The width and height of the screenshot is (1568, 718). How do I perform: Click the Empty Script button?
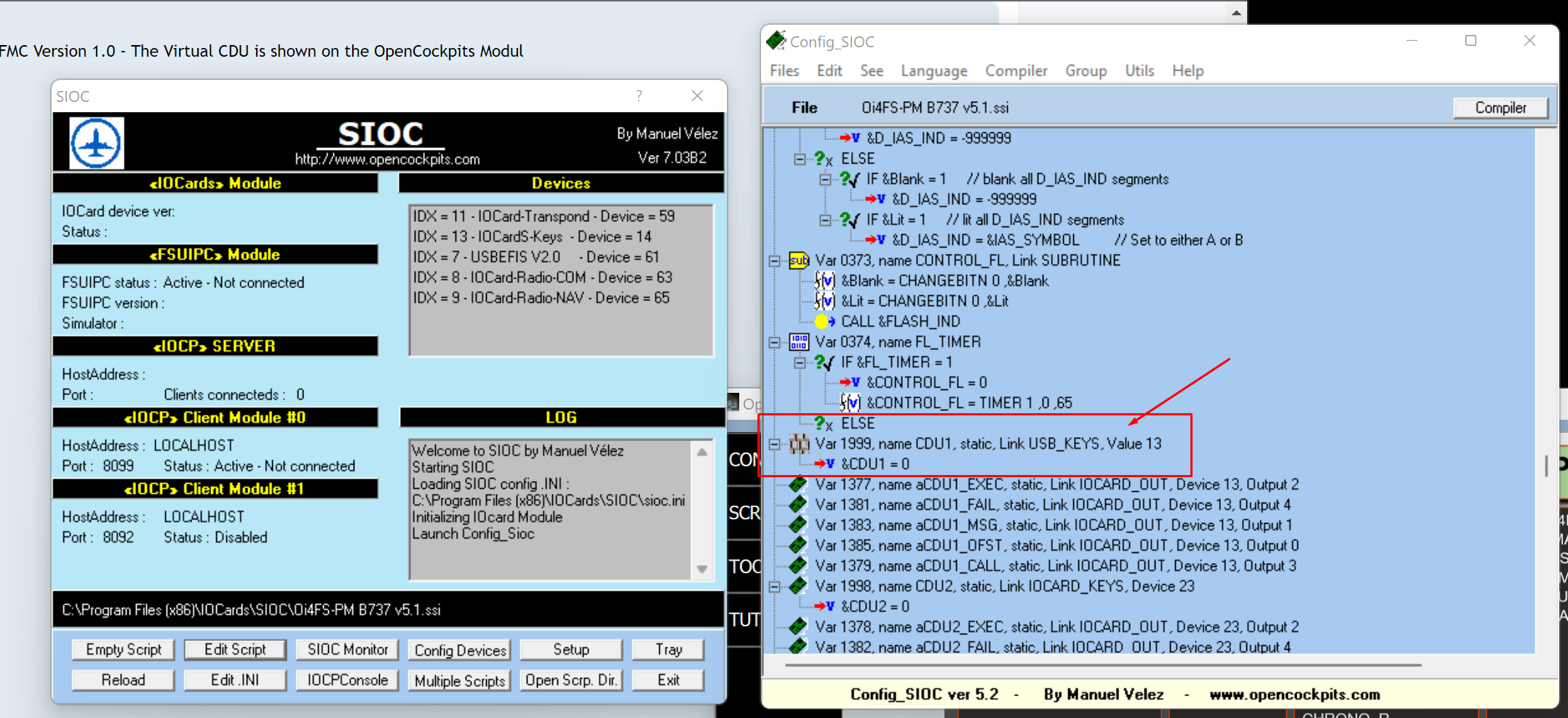click(124, 650)
